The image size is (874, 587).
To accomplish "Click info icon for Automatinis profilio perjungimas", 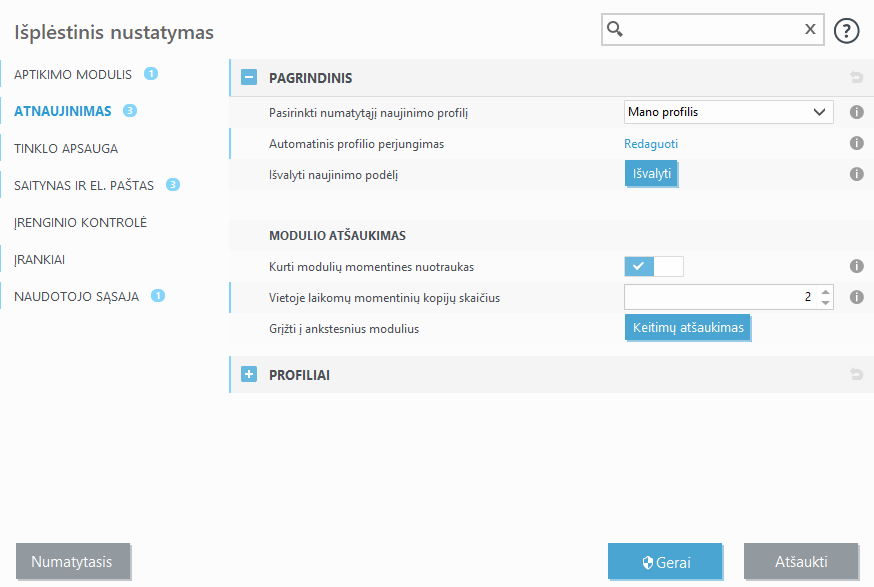I will [856, 144].
